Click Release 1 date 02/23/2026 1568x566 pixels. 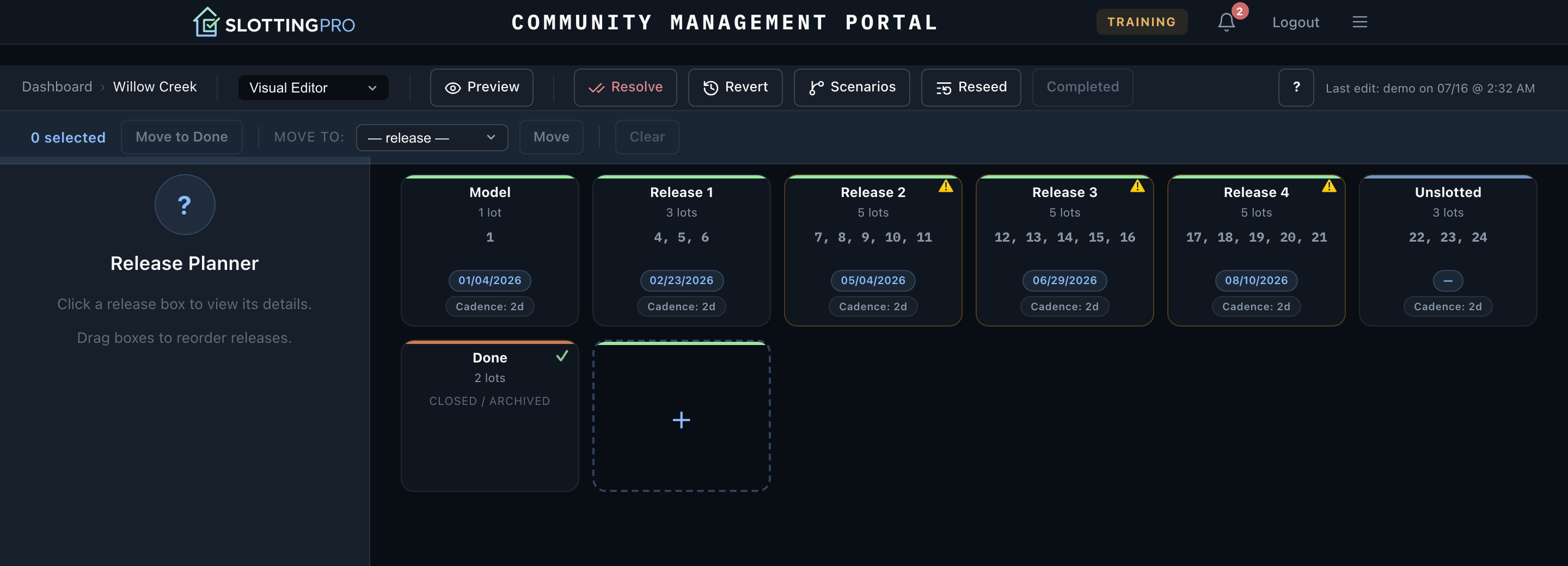(x=681, y=281)
